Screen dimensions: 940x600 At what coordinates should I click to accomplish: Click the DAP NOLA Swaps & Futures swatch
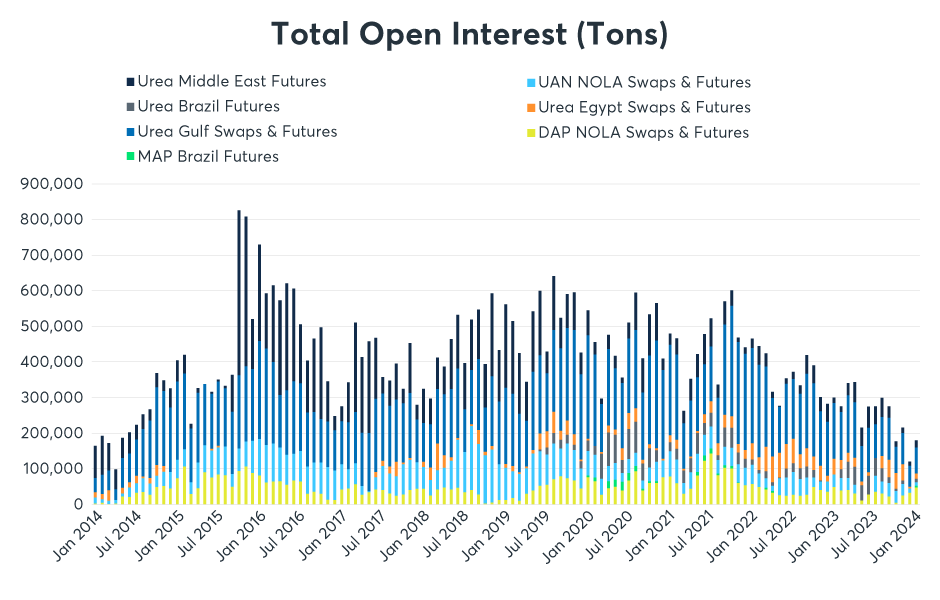pos(530,133)
